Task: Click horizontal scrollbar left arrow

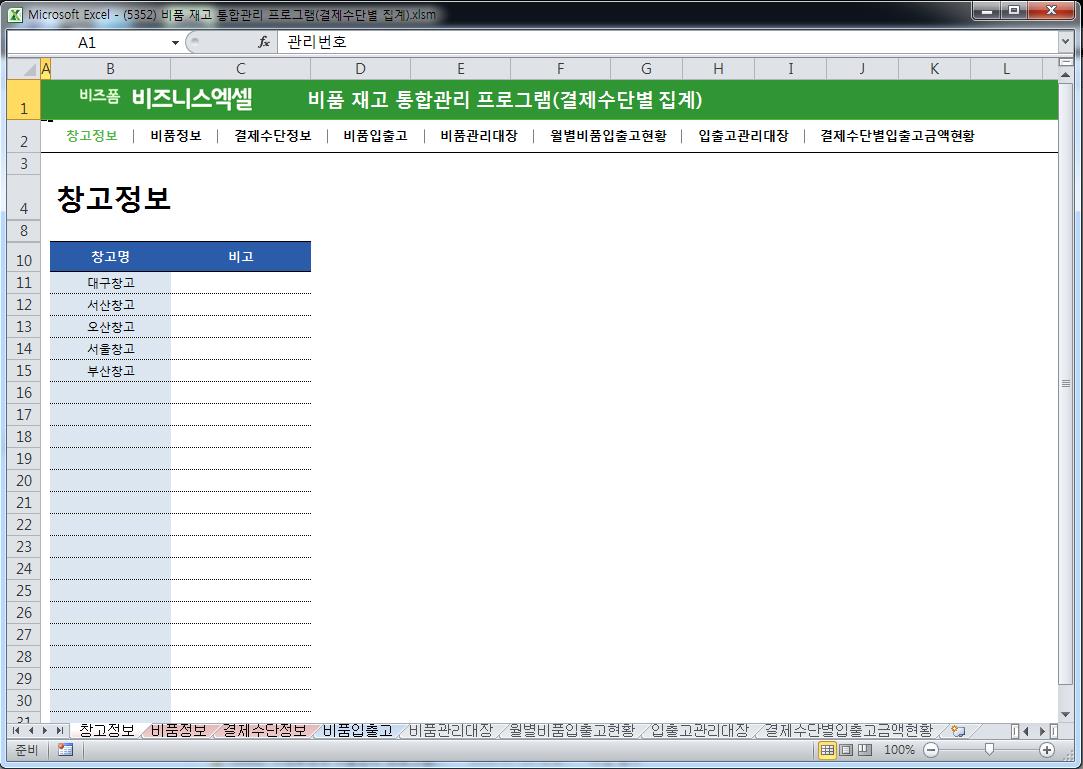Action: [x=1026, y=730]
